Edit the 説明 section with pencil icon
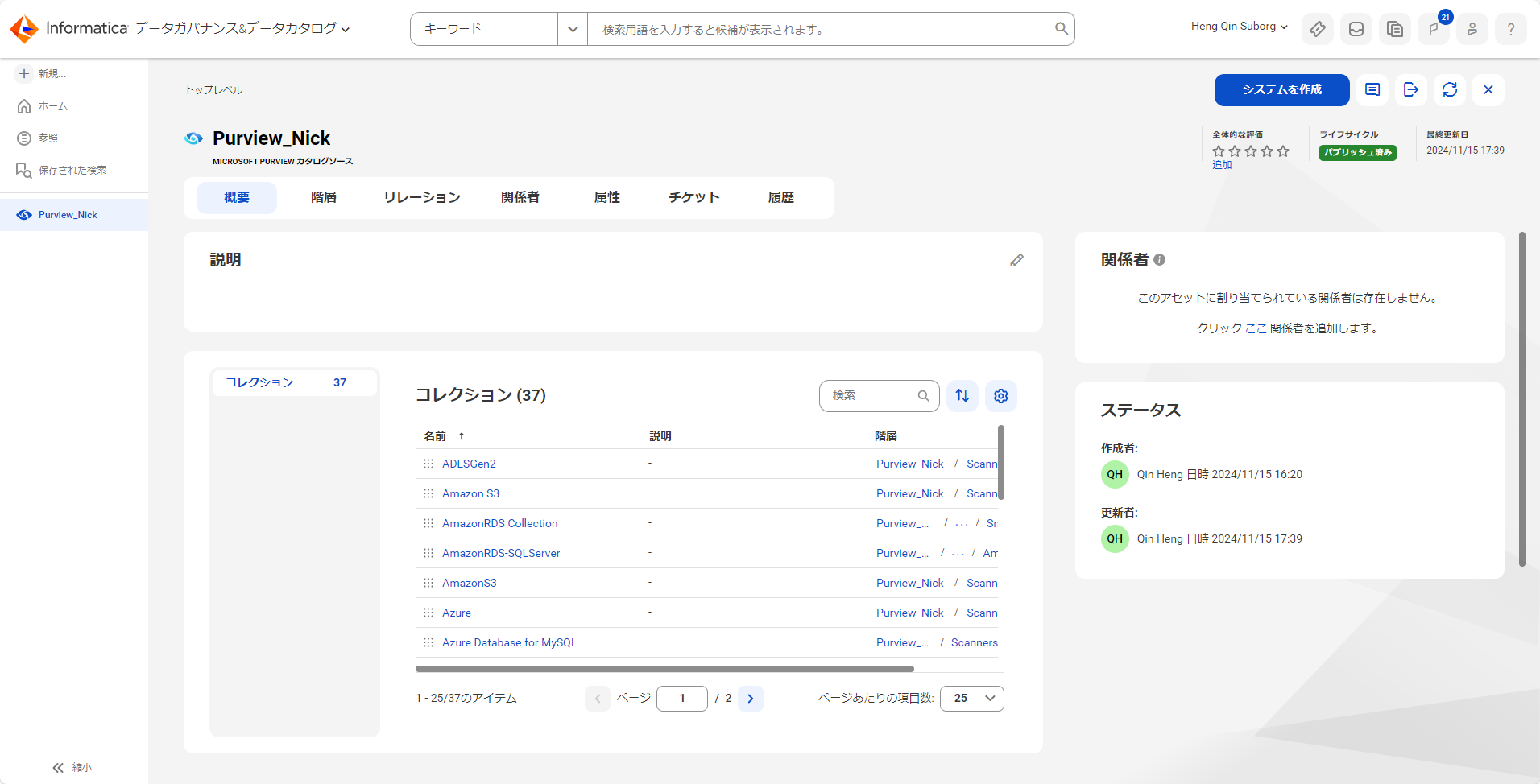The image size is (1540, 784). (1016, 260)
